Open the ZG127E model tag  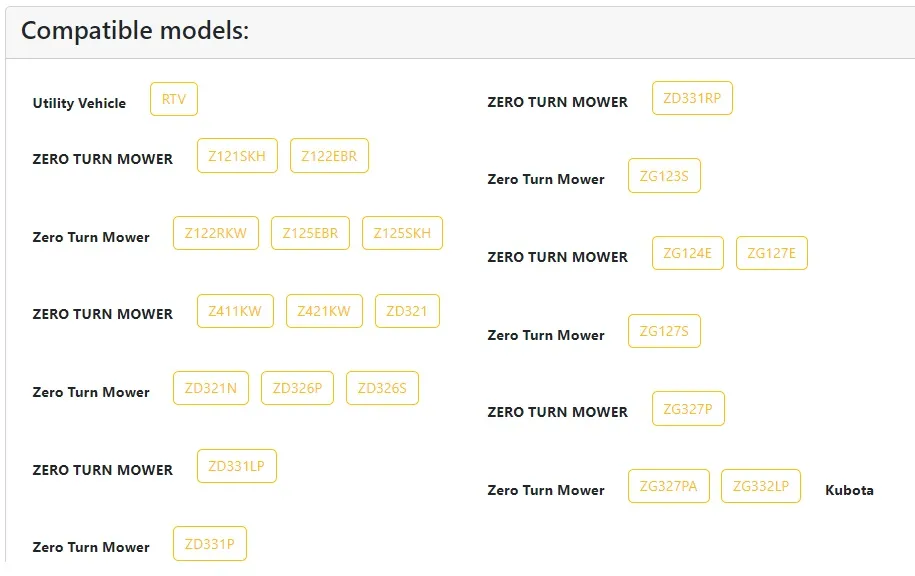771,253
